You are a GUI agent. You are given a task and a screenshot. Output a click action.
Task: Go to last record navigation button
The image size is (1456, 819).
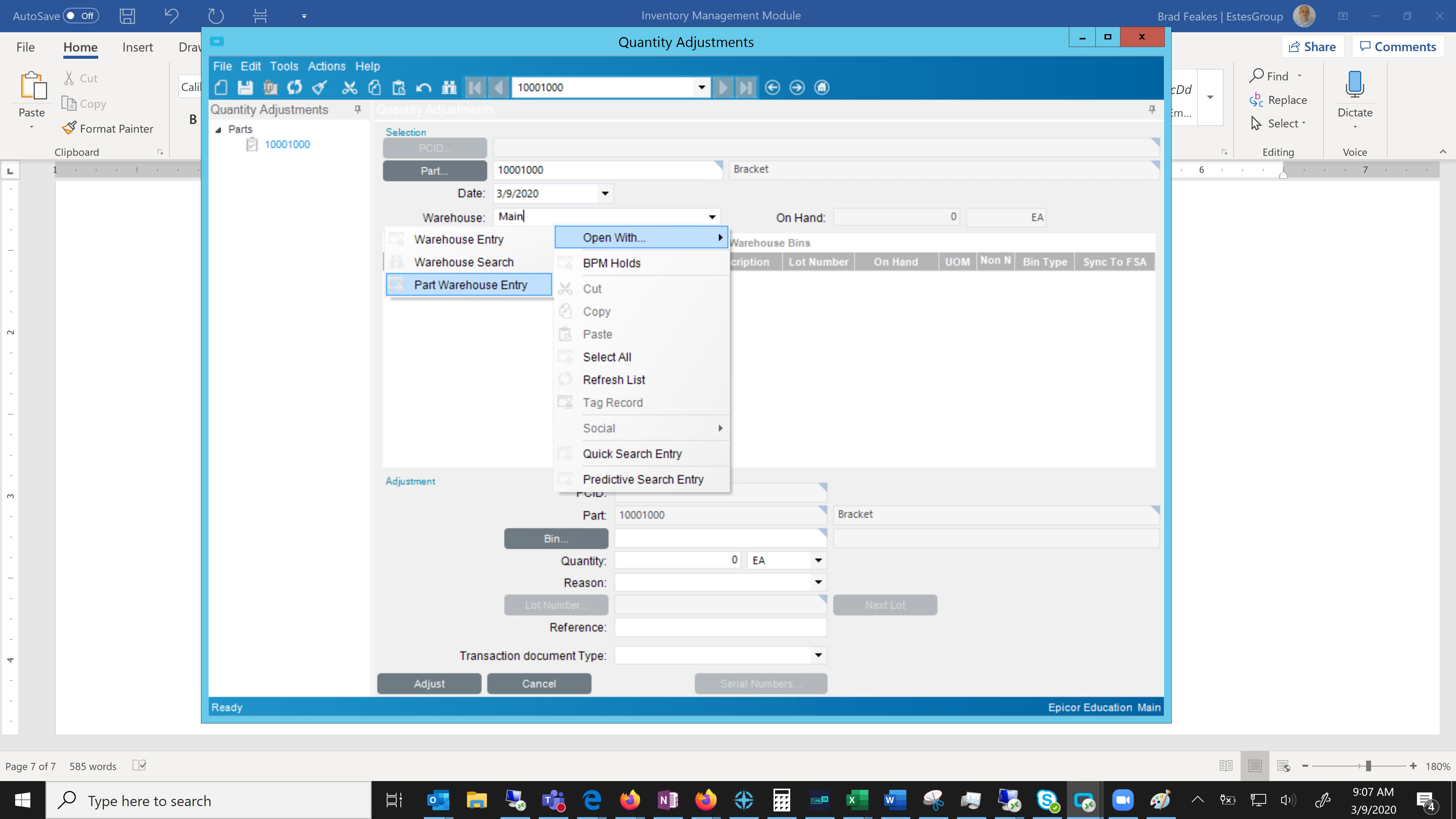(x=746, y=88)
